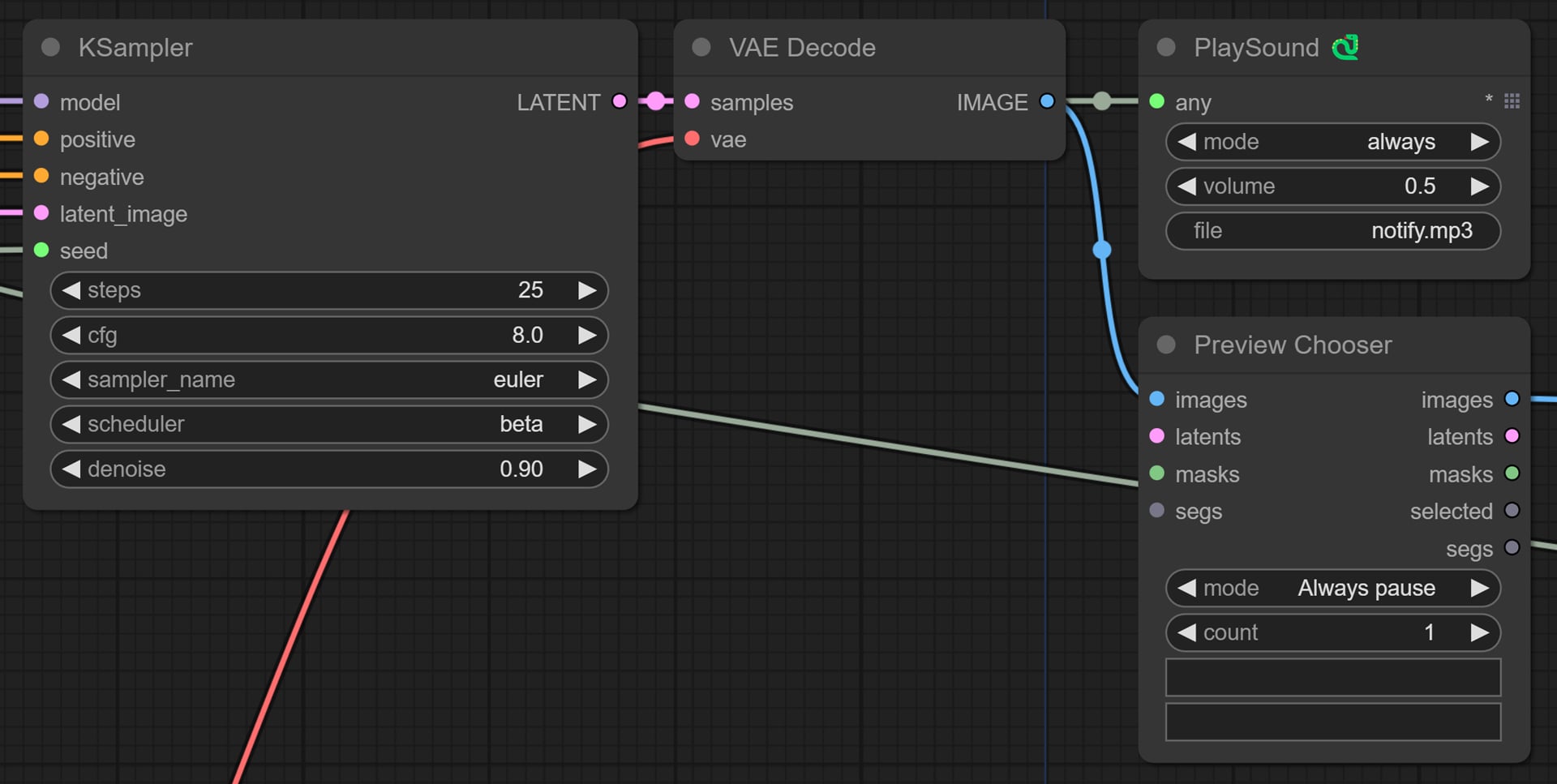This screenshot has height=784, width=1557.
Task: Click the green snake icon on PlaySound
Action: coord(1345,47)
